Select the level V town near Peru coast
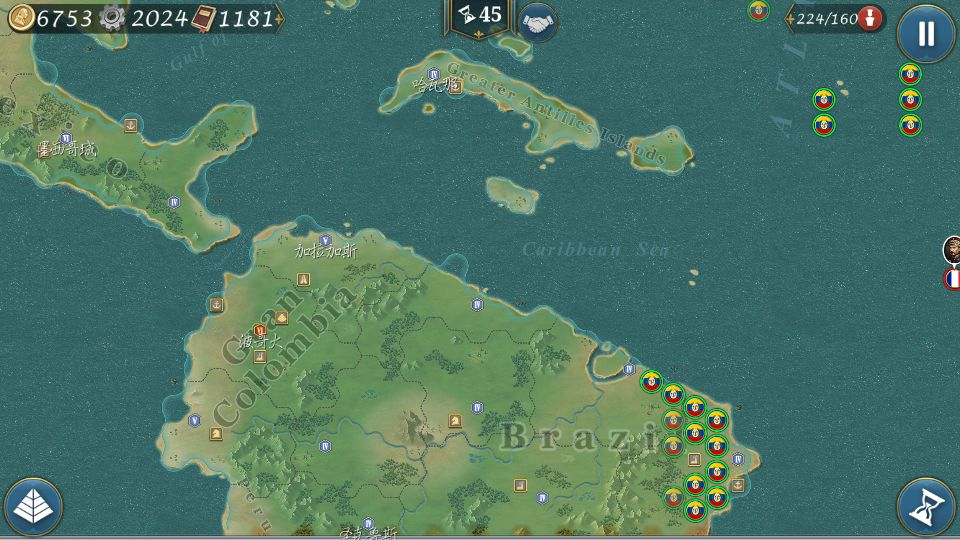 click(195, 421)
